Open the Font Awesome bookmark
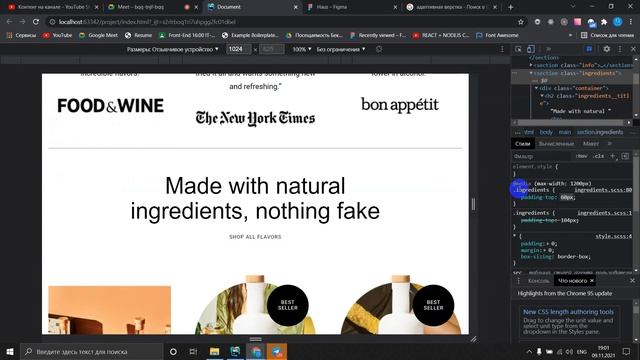 [497, 36]
